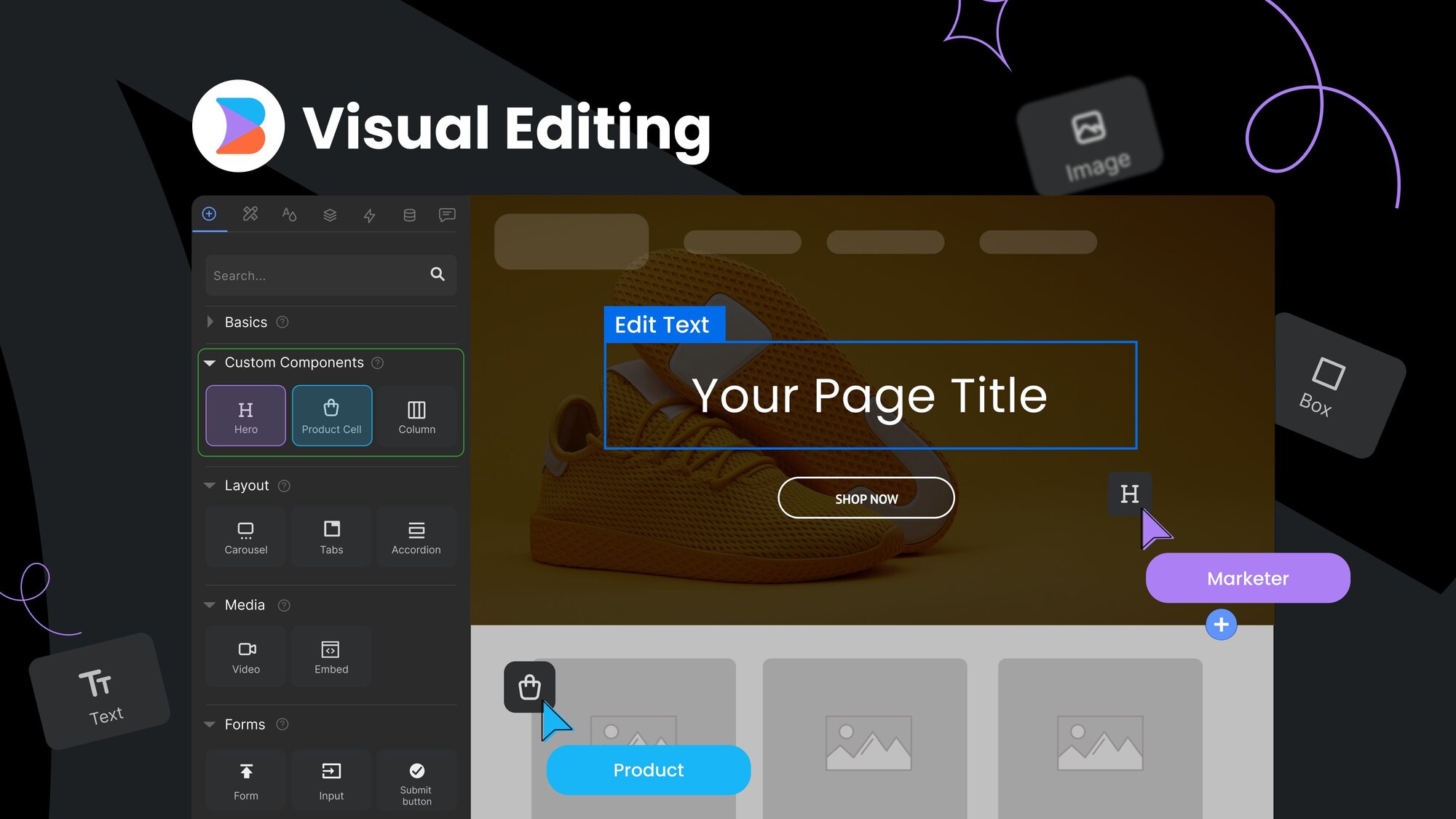Screen dimensions: 1456x819
Task: Insert an Embed media block
Action: click(x=331, y=657)
